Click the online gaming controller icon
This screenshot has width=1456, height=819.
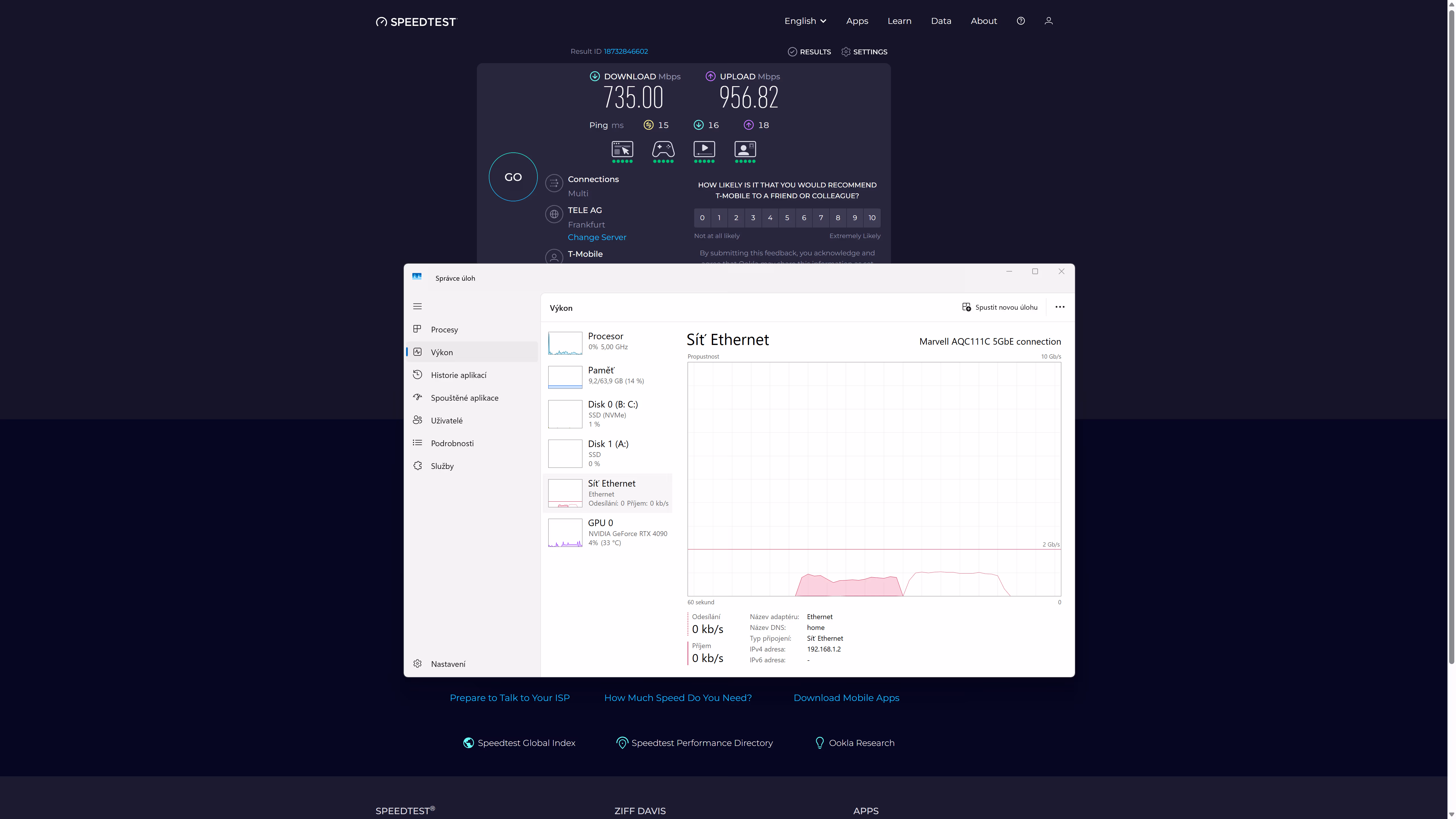(663, 149)
